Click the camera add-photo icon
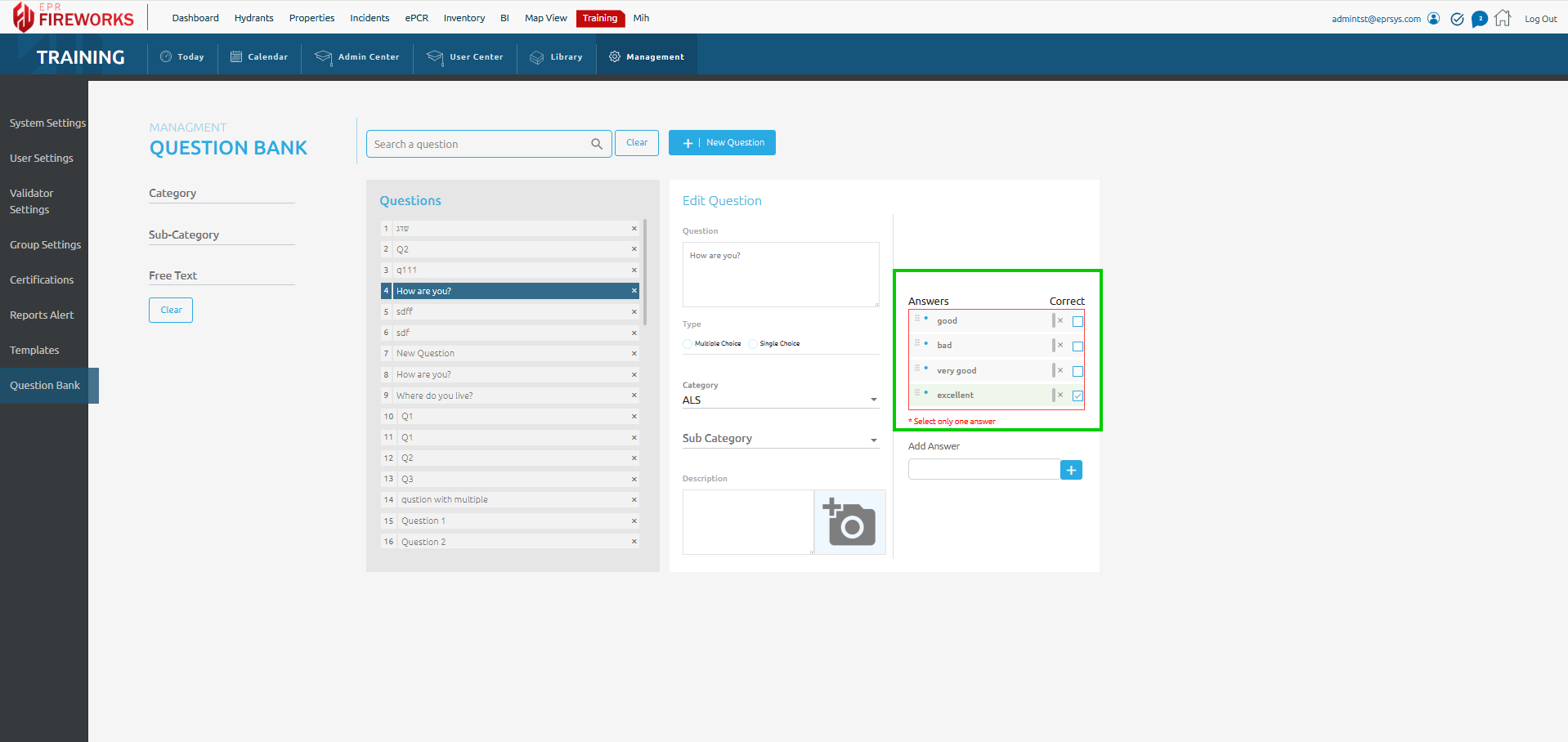1568x742 pixels. point(849,522)
